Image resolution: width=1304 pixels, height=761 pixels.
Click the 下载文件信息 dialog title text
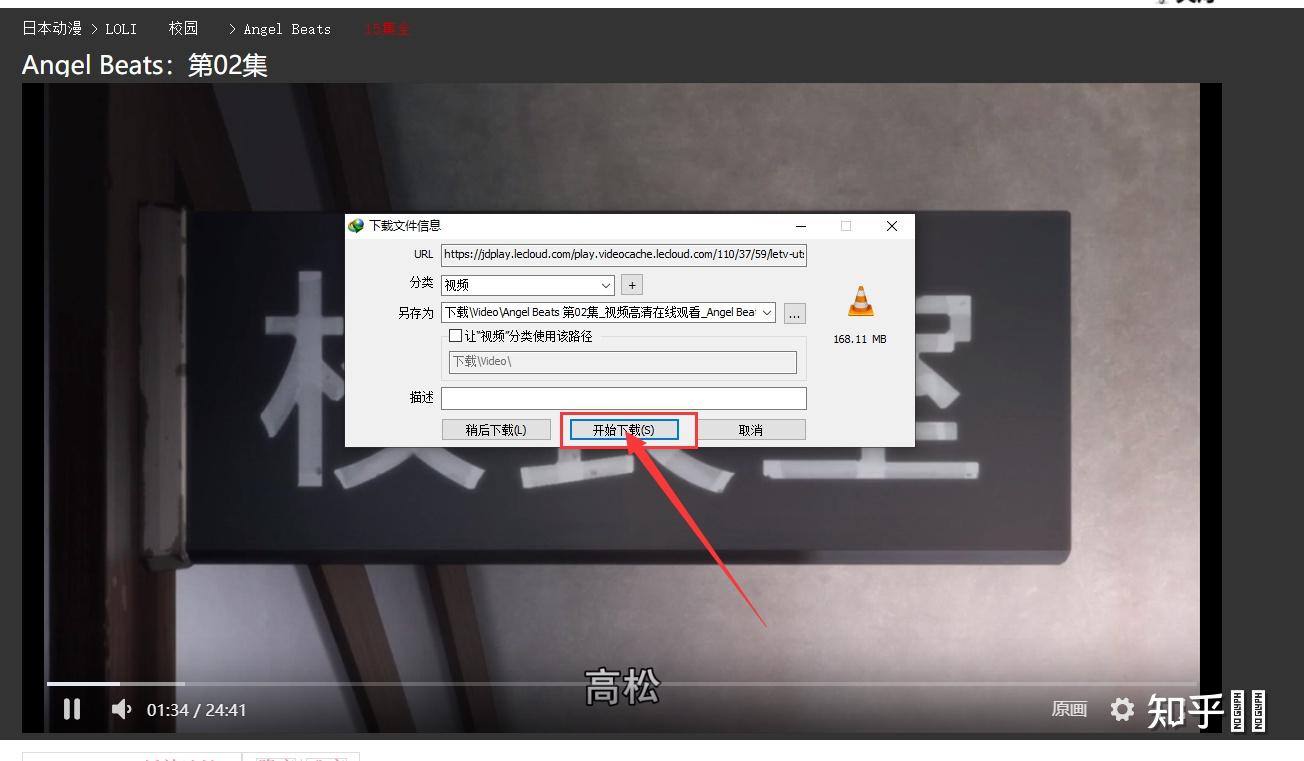(405, 226)
